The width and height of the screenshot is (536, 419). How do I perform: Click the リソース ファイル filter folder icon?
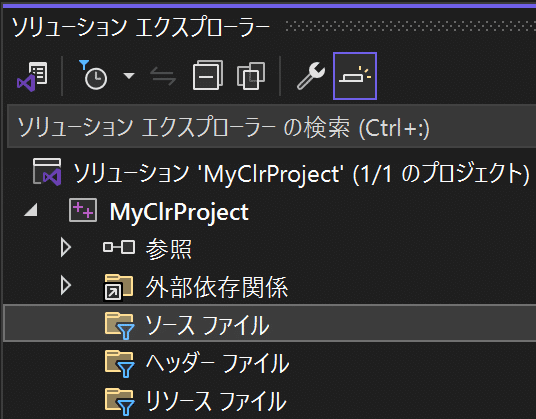pos(119,402)
